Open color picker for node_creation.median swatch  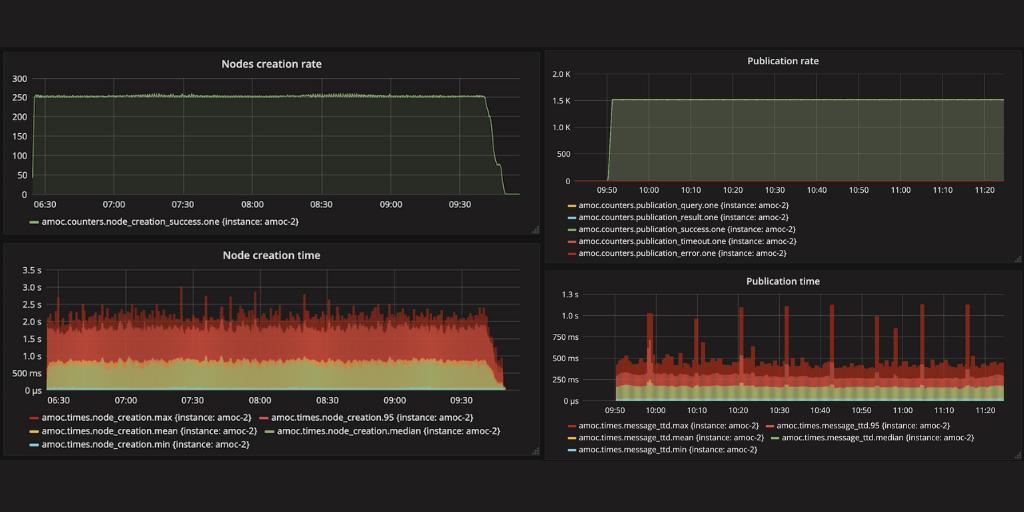pyautogui.click(x=272, y=432)
